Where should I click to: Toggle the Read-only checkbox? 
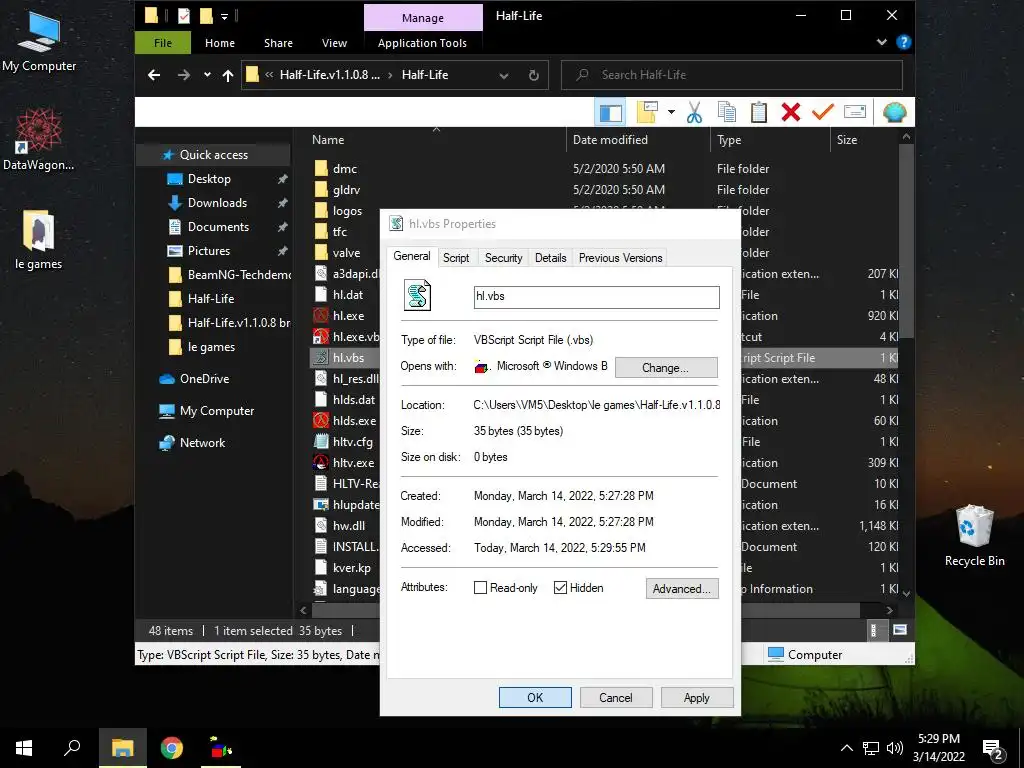(x=480, y=588)
